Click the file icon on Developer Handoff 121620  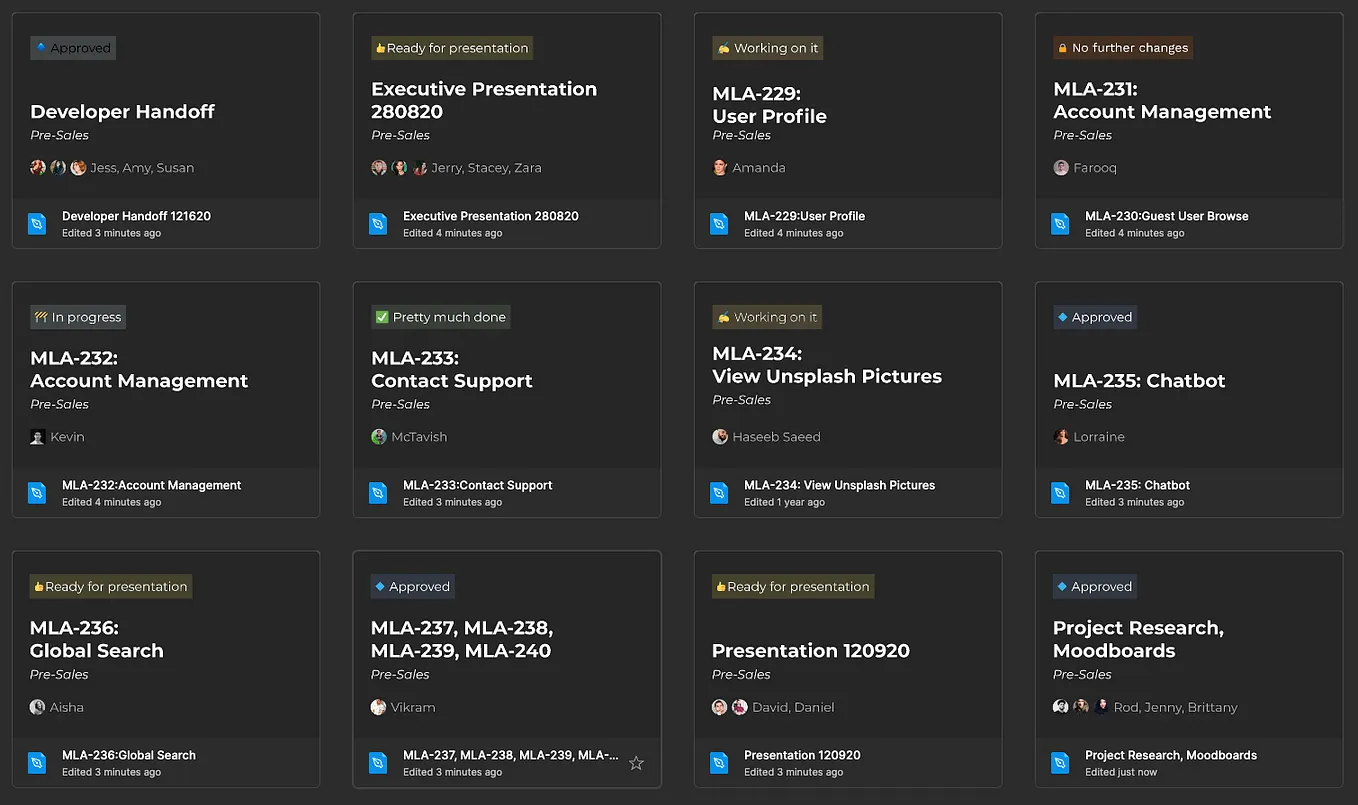point(36,223)
